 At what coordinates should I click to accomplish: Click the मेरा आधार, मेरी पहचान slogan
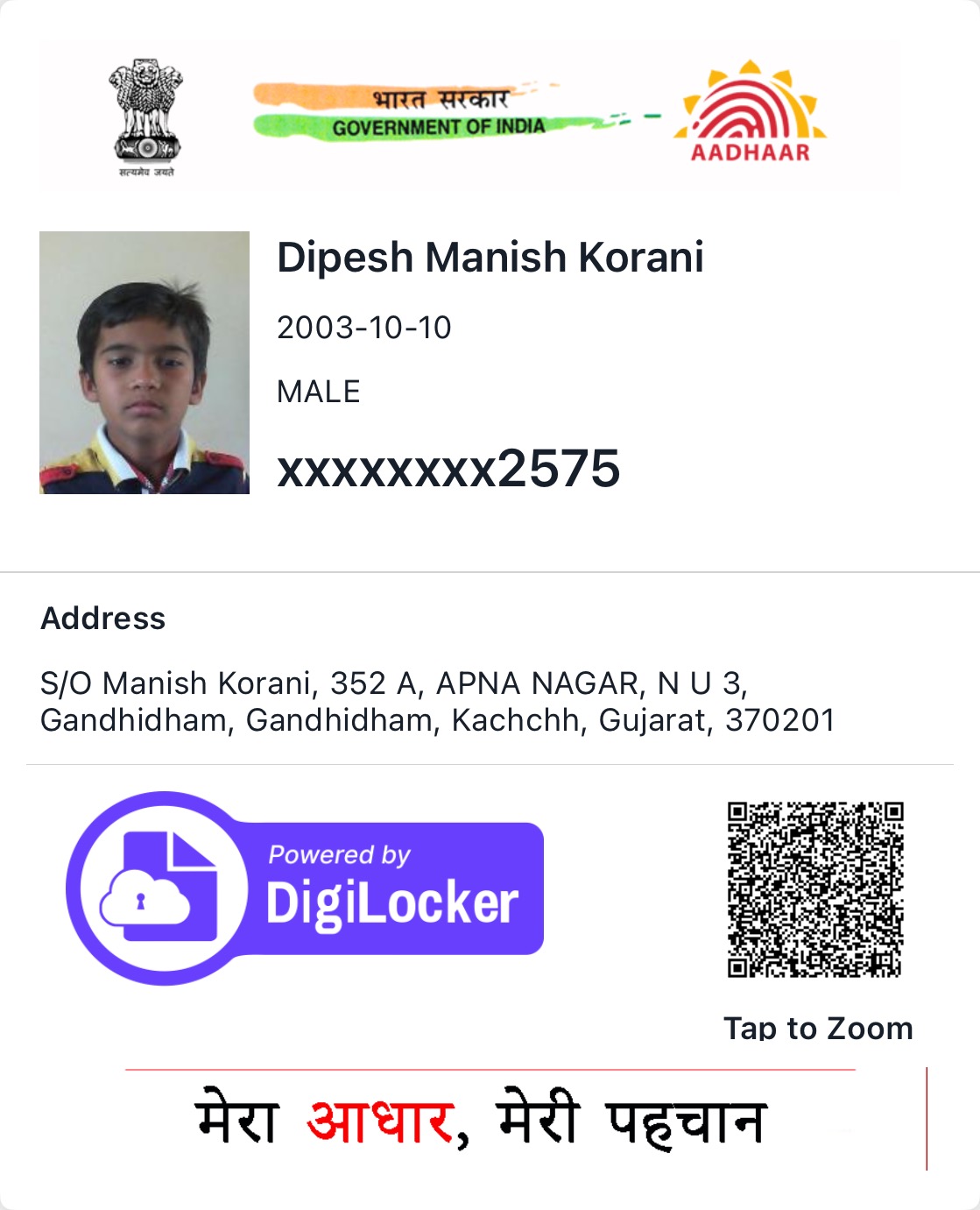coord(481,1120)
